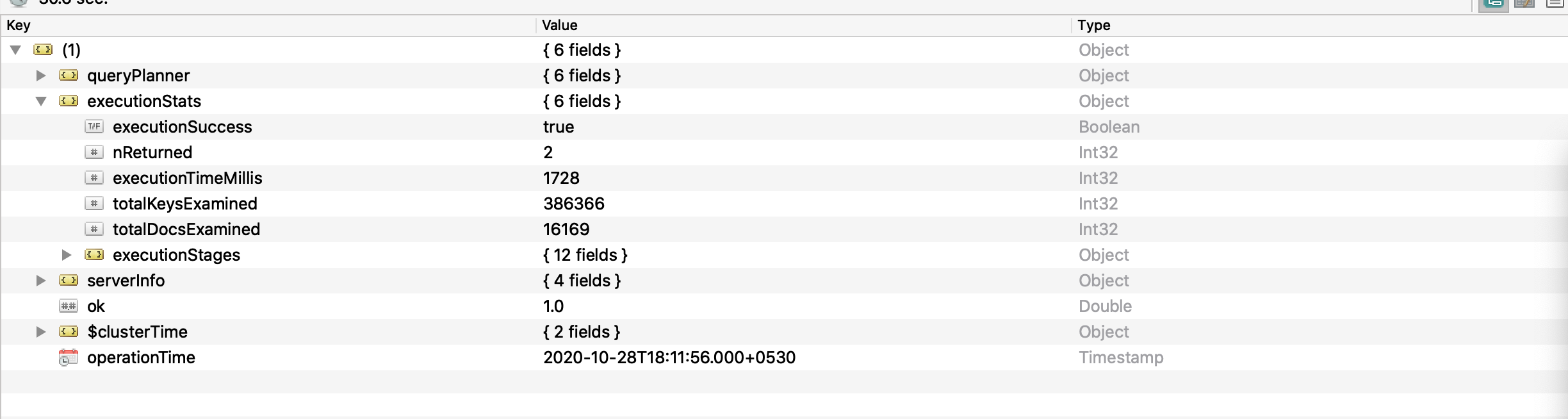Expand the queryPlanner node
Image resolution: width=1568 pixels, height=419 pixels.
41,76
